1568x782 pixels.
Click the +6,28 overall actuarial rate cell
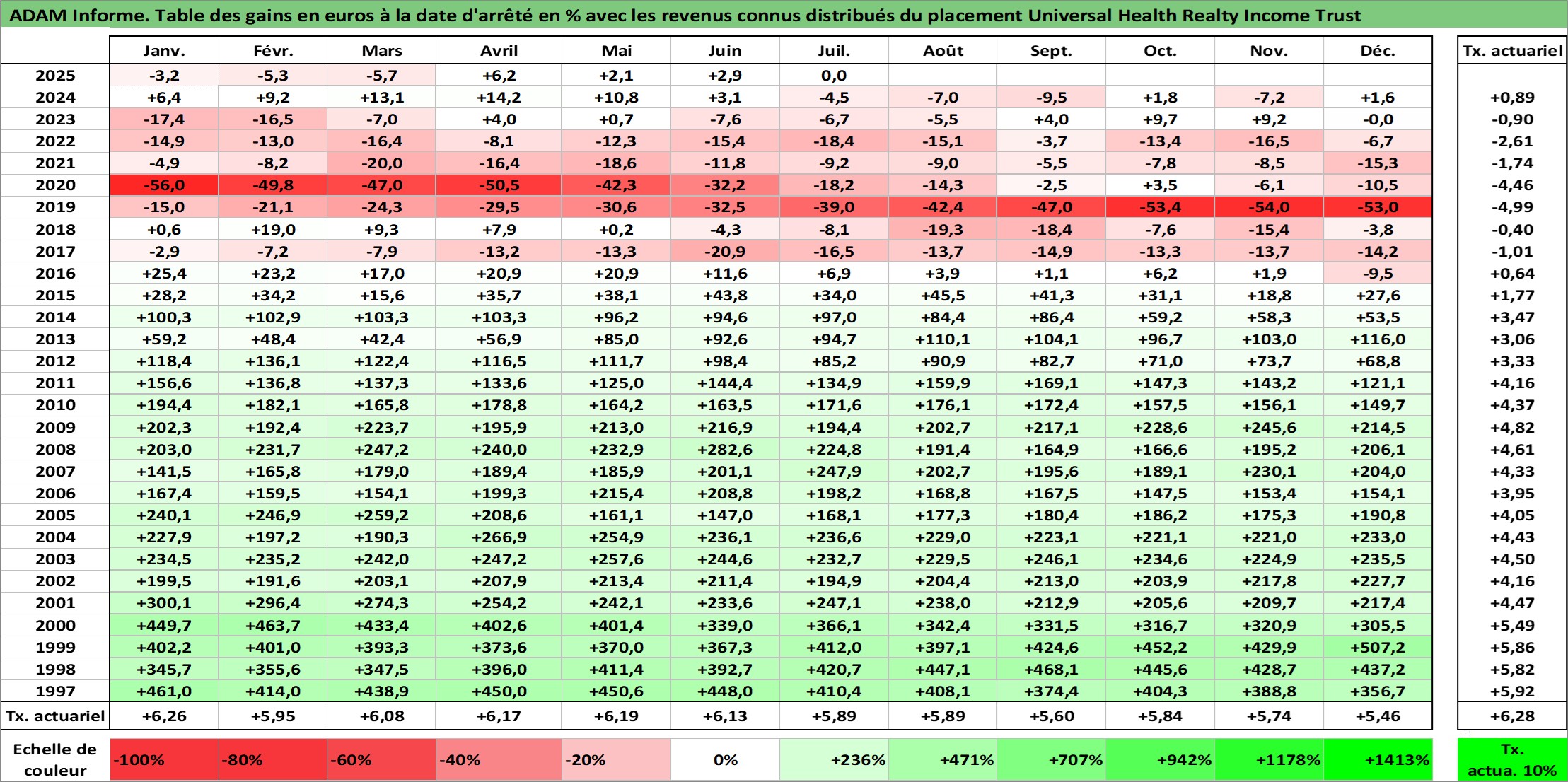click(1512, 716)
